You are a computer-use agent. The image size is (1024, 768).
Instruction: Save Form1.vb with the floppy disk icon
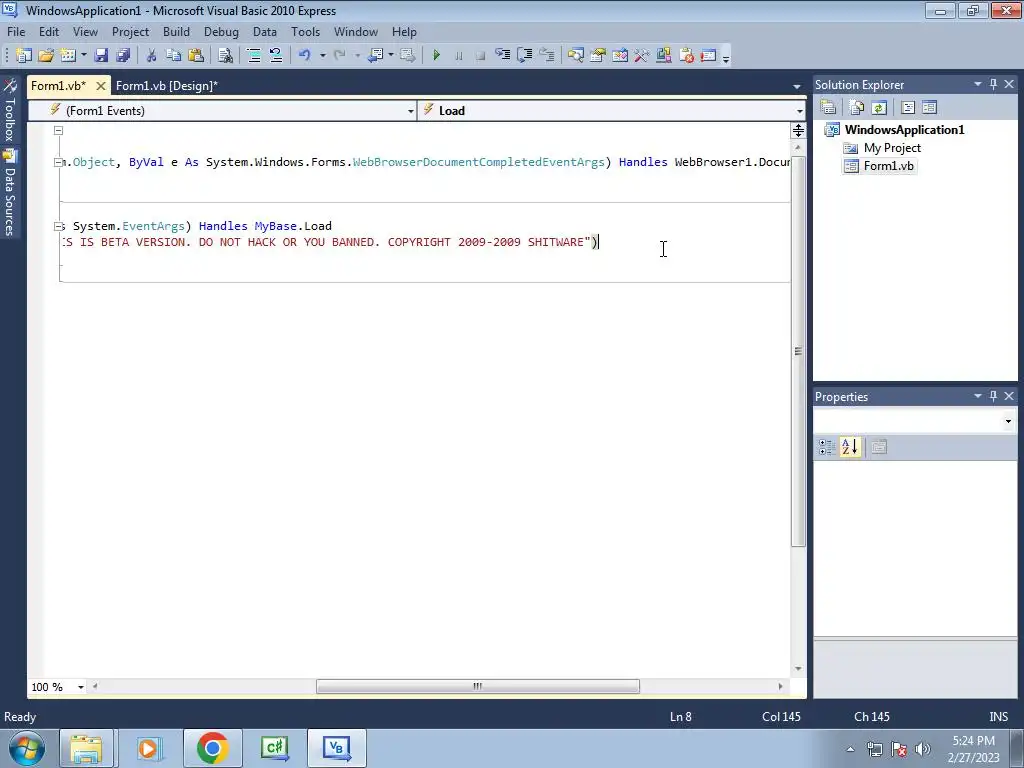[x=101, y=56]
